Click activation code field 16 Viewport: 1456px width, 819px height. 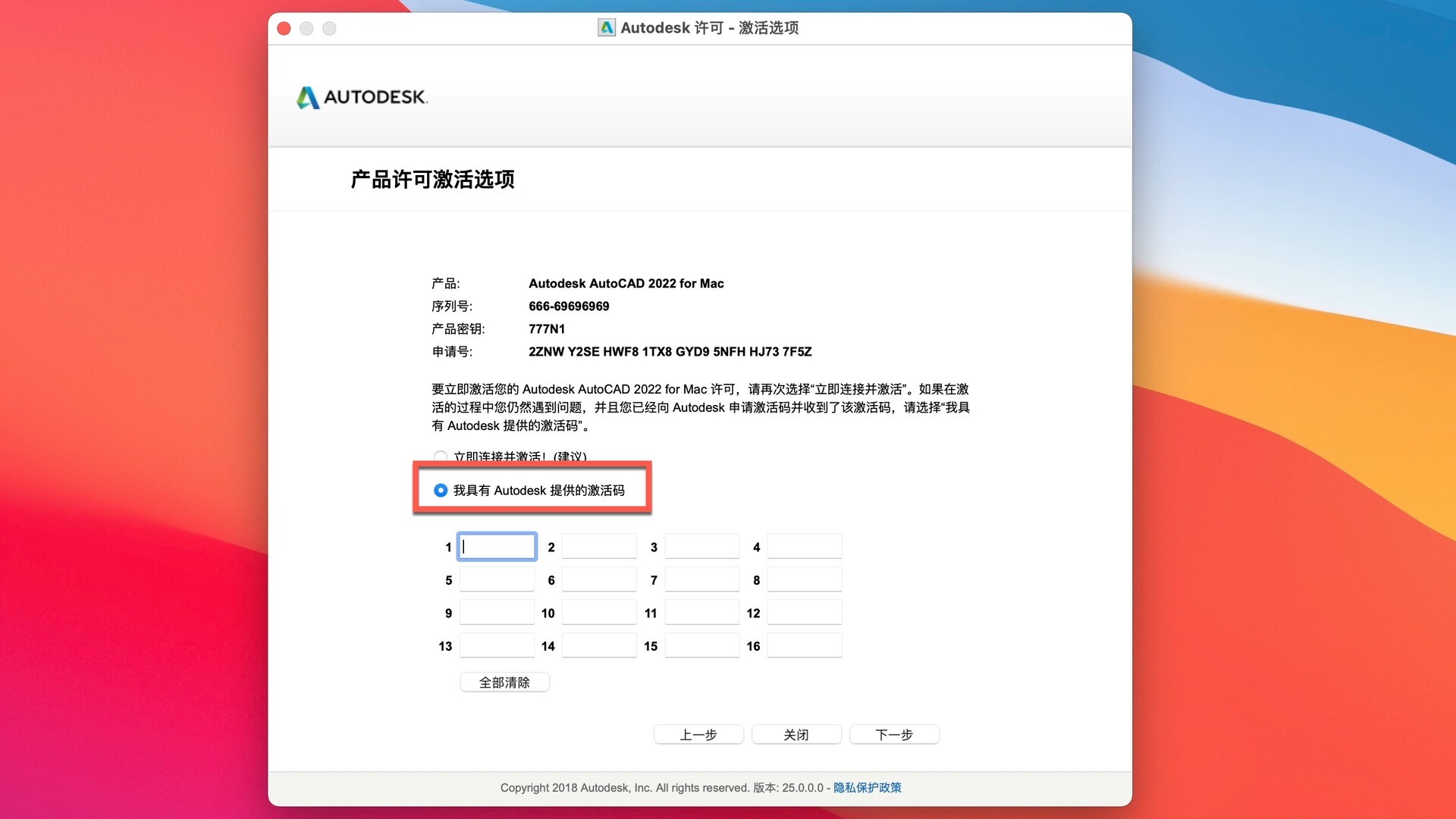804,646
